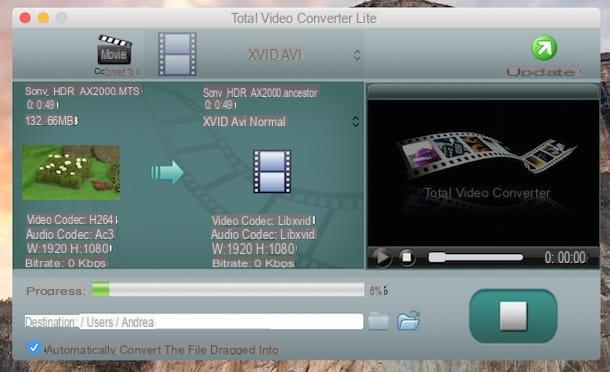
Task: Select the source video thumbnail with flowers
Action: (x=71, y=172)
